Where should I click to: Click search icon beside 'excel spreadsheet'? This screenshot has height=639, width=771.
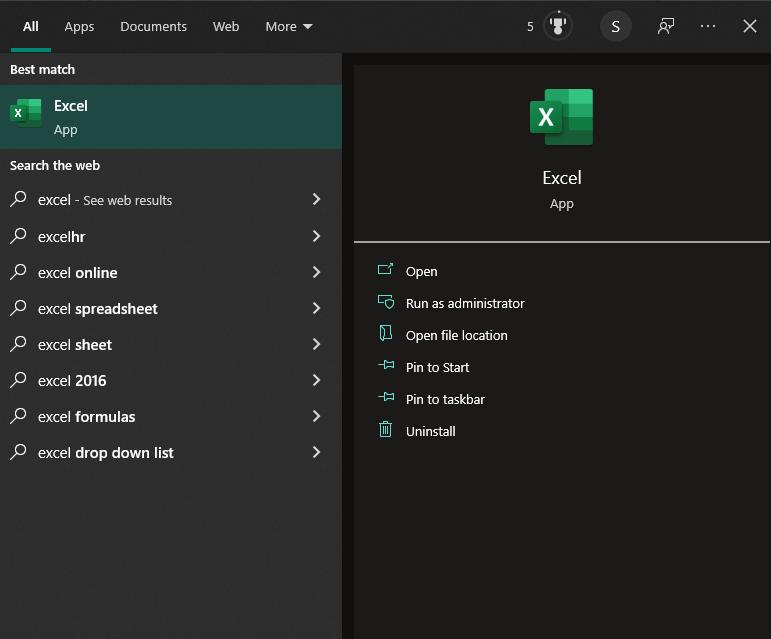pyautogui.click(x=18, y=308)
